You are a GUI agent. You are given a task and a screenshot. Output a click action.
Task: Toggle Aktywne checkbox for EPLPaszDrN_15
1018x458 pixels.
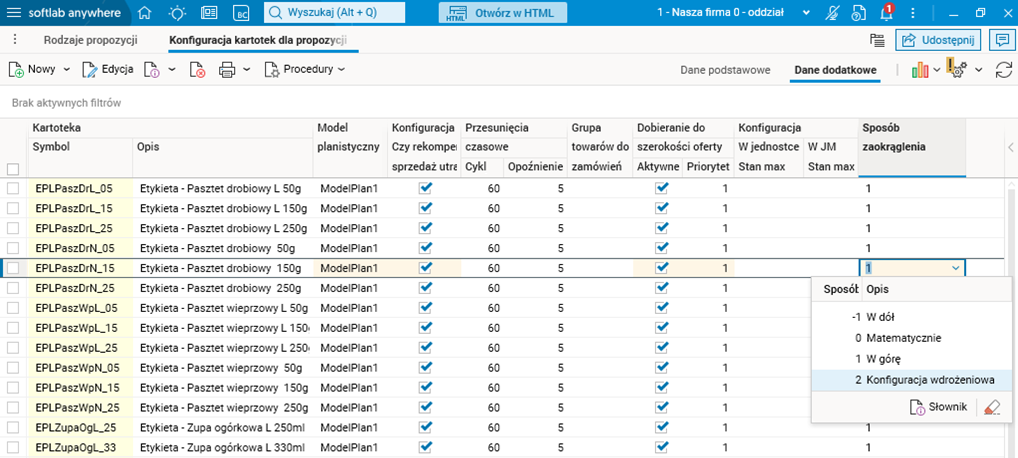point(660,268)
